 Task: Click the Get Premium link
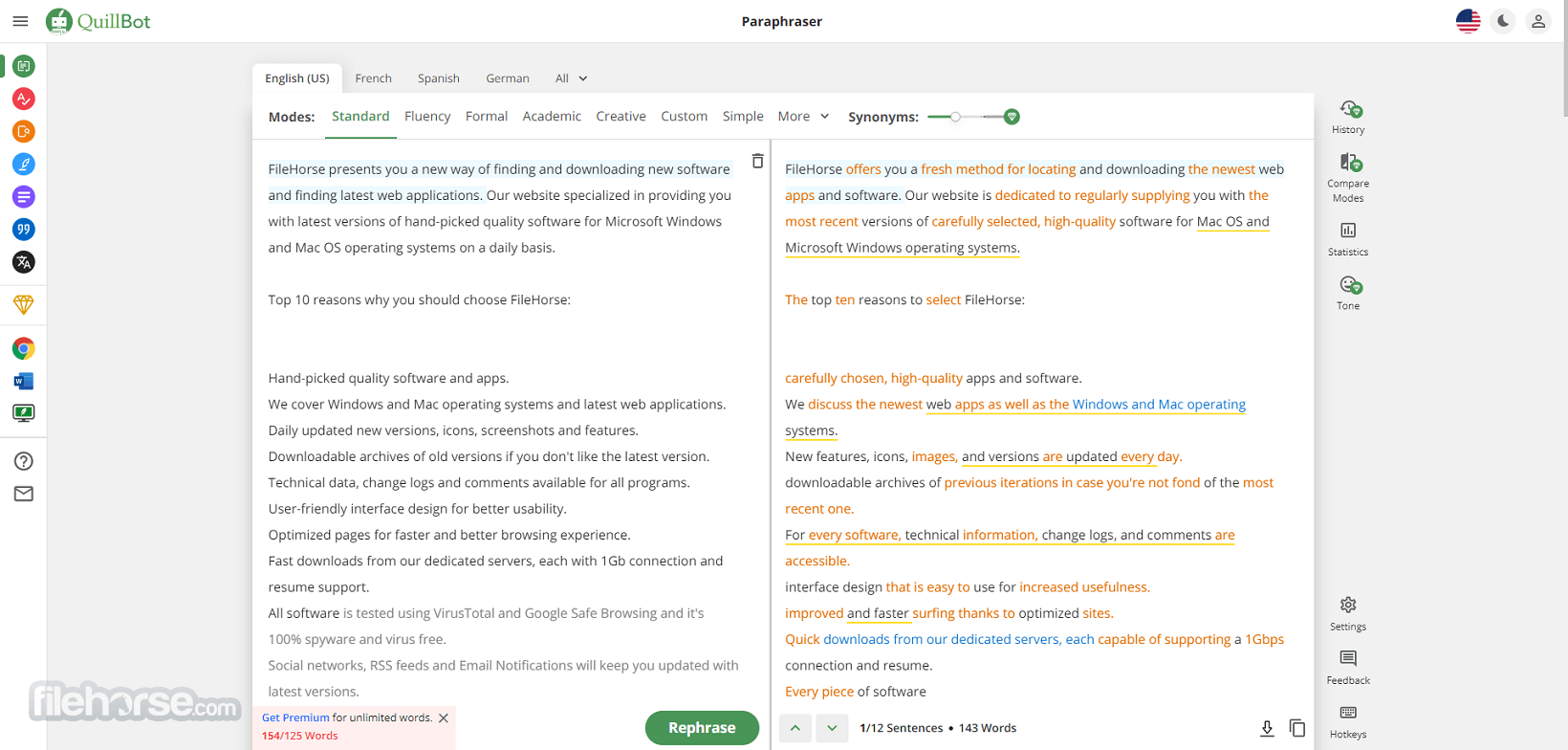click(295, 717)
